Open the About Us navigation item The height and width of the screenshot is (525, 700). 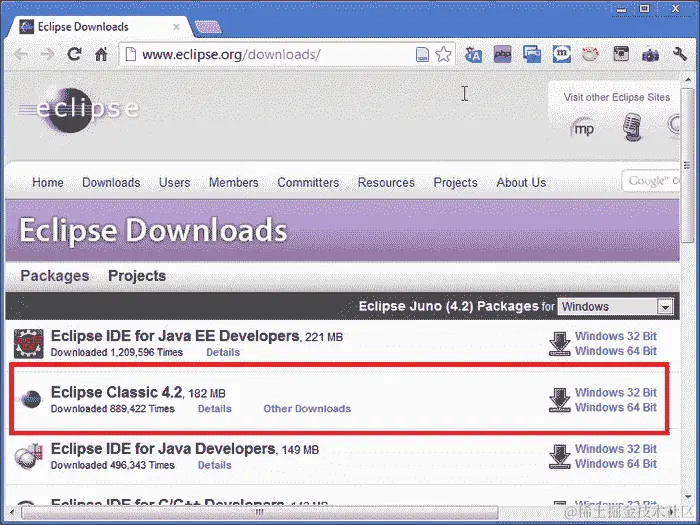pyautogui.click(x=521, y=183)
